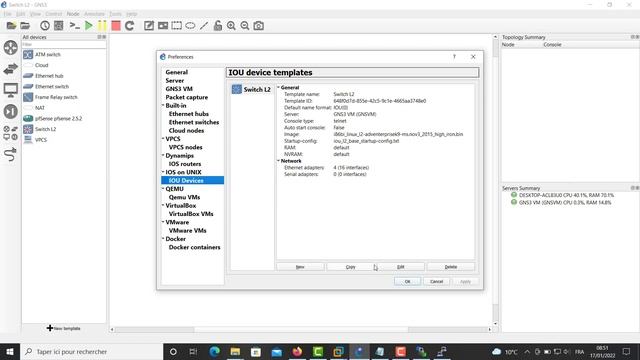The width and height of the screenshot is (640, 360).
Task: Select the Draw rectangle tool
Action: pyautogui.click(x=176, y=26)
